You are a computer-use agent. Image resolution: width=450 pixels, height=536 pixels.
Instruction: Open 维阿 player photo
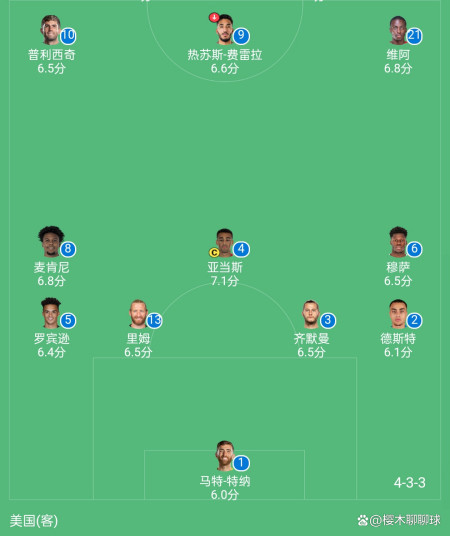coord(398,30)
